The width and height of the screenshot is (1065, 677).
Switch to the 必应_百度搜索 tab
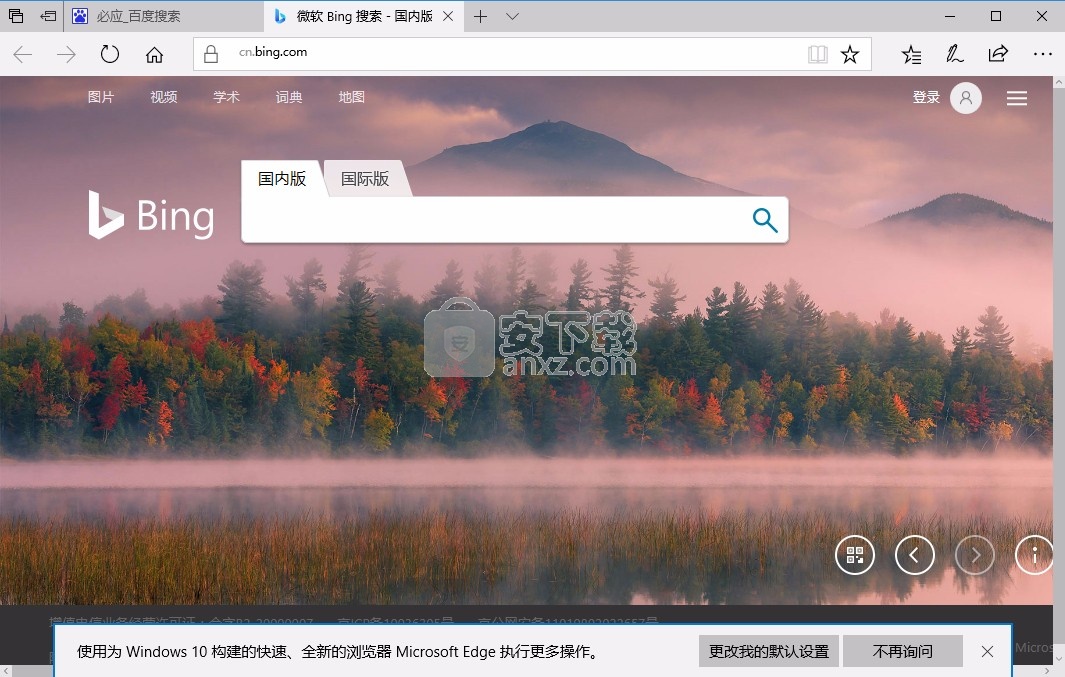[x=163, y=16]
